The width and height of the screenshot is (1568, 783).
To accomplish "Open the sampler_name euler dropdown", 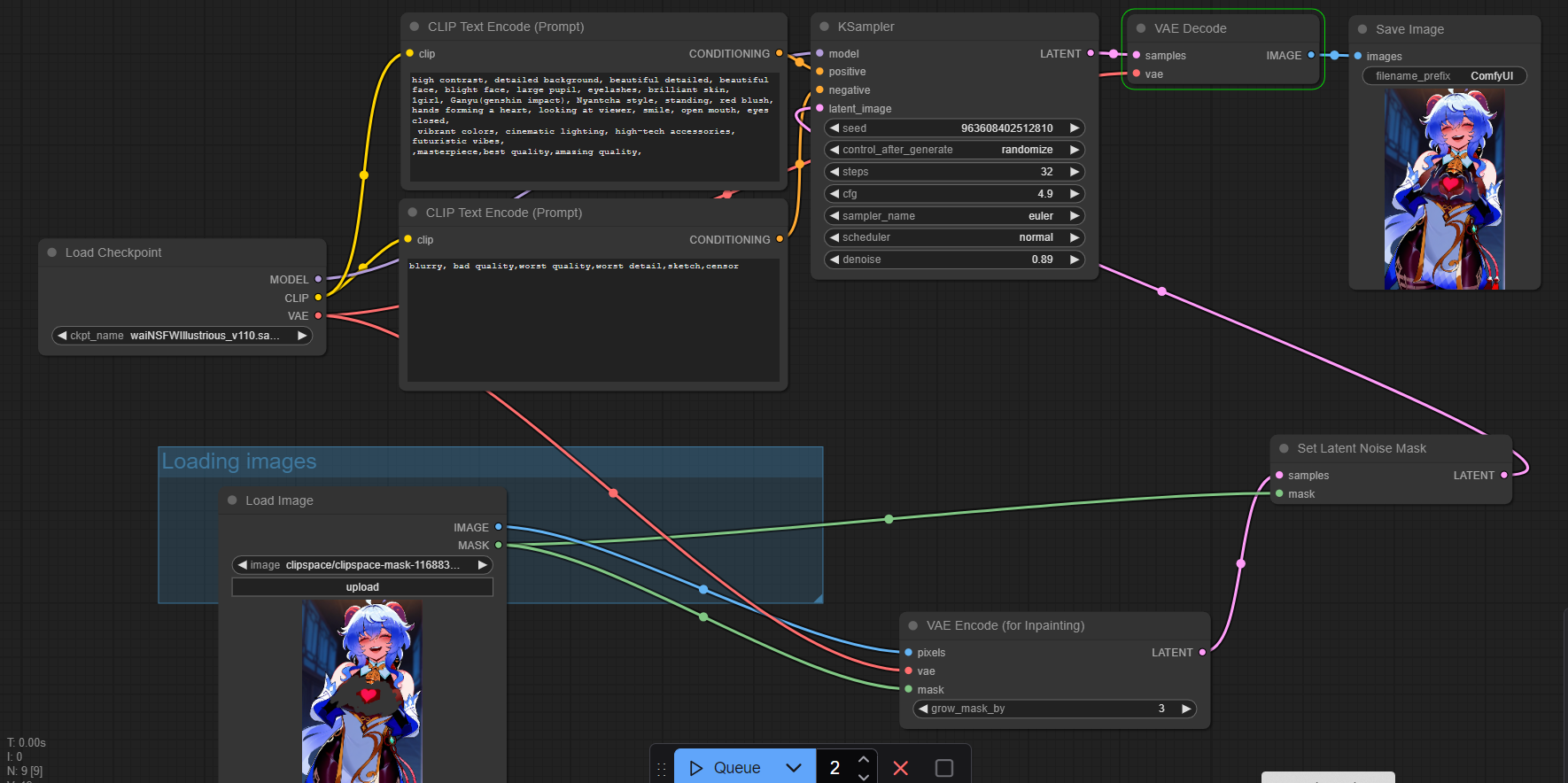I will click(954, 216).
